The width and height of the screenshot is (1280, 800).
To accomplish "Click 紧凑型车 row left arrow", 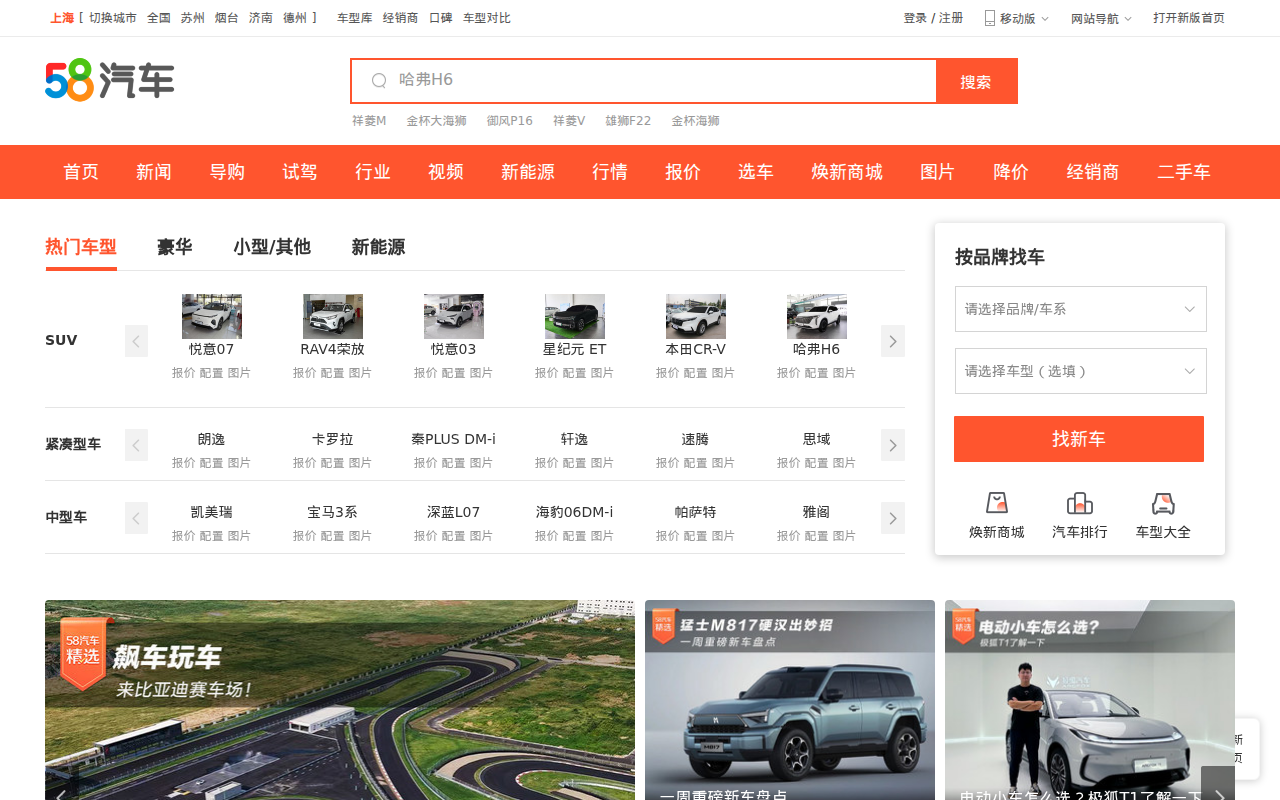I will coord(136,445).
